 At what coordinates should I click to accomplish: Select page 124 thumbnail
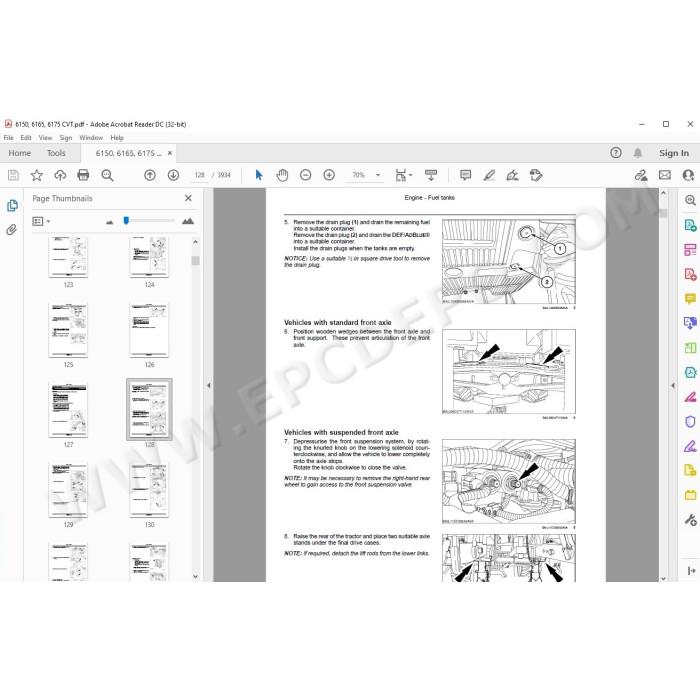[x=149, y=257]
